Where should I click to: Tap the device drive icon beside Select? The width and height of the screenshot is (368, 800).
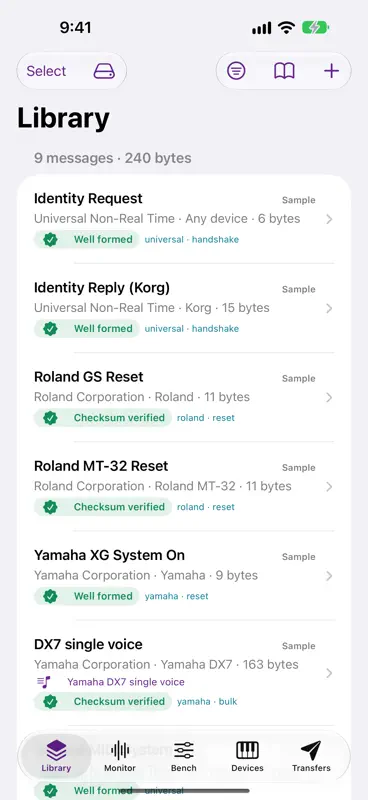pos(104,71)
